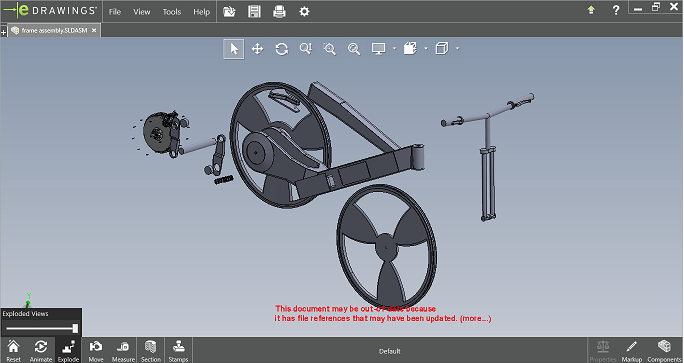Click the Default configuration label
The height and width of the screenshot is (363, 684).
390,351
